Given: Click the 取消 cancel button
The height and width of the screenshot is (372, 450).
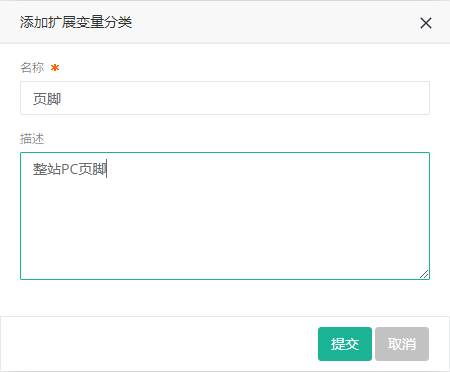Looking at the screenshot, I should [x=402, y=344].
